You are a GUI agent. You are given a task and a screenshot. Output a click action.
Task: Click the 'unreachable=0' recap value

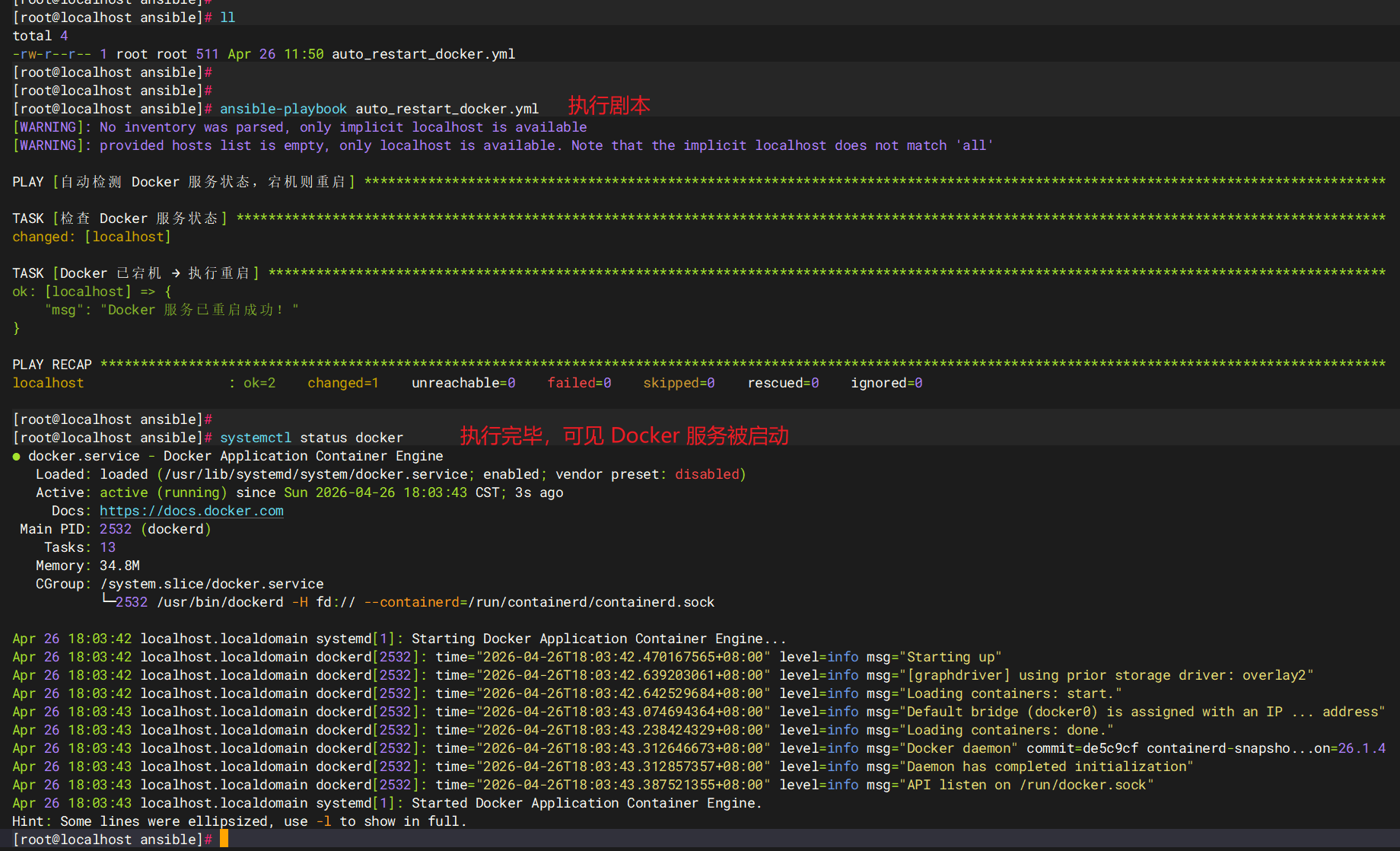[463, 383]
